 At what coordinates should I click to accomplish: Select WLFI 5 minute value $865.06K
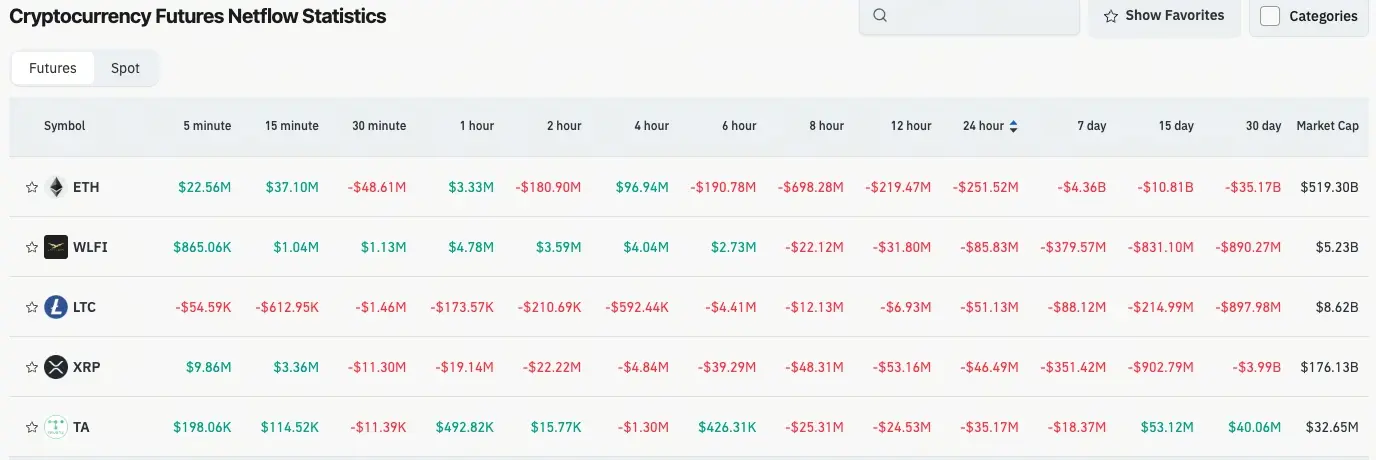pyautogui.click(x=202, y=247)
